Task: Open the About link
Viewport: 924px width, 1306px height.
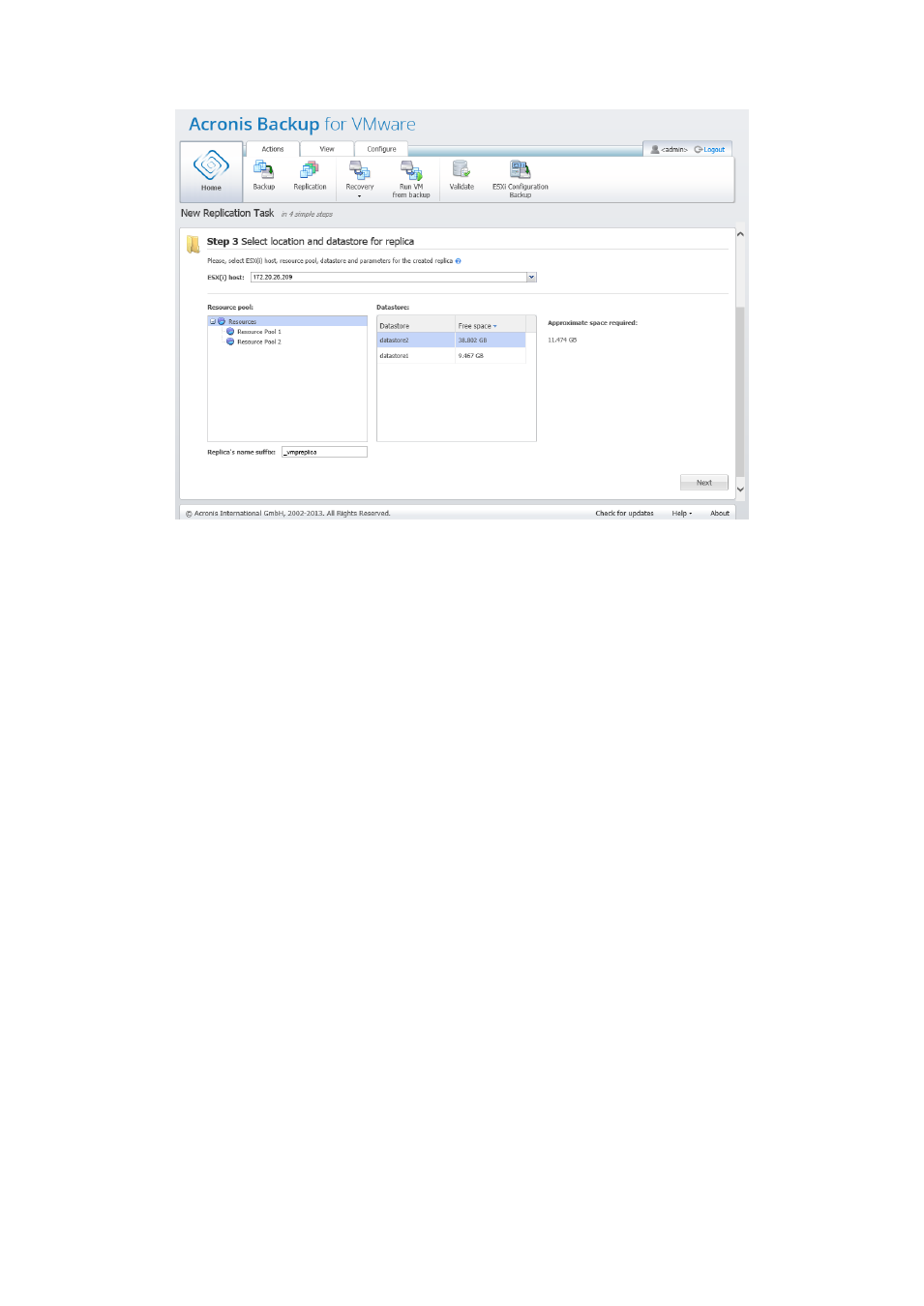Action: pos(720,514)
